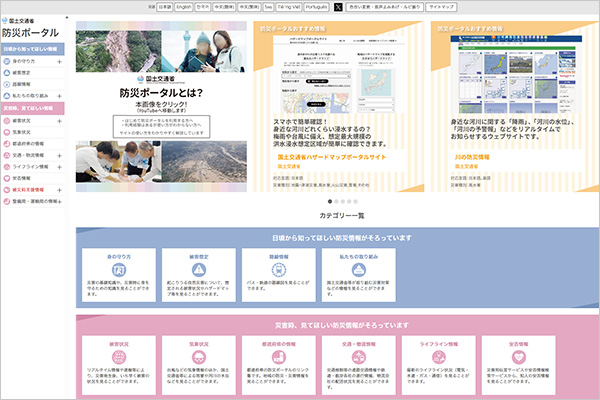This screenshot has width=600, height=400.
Task: Click the 被害状況 sidebar icon
Action: point(7,121)
